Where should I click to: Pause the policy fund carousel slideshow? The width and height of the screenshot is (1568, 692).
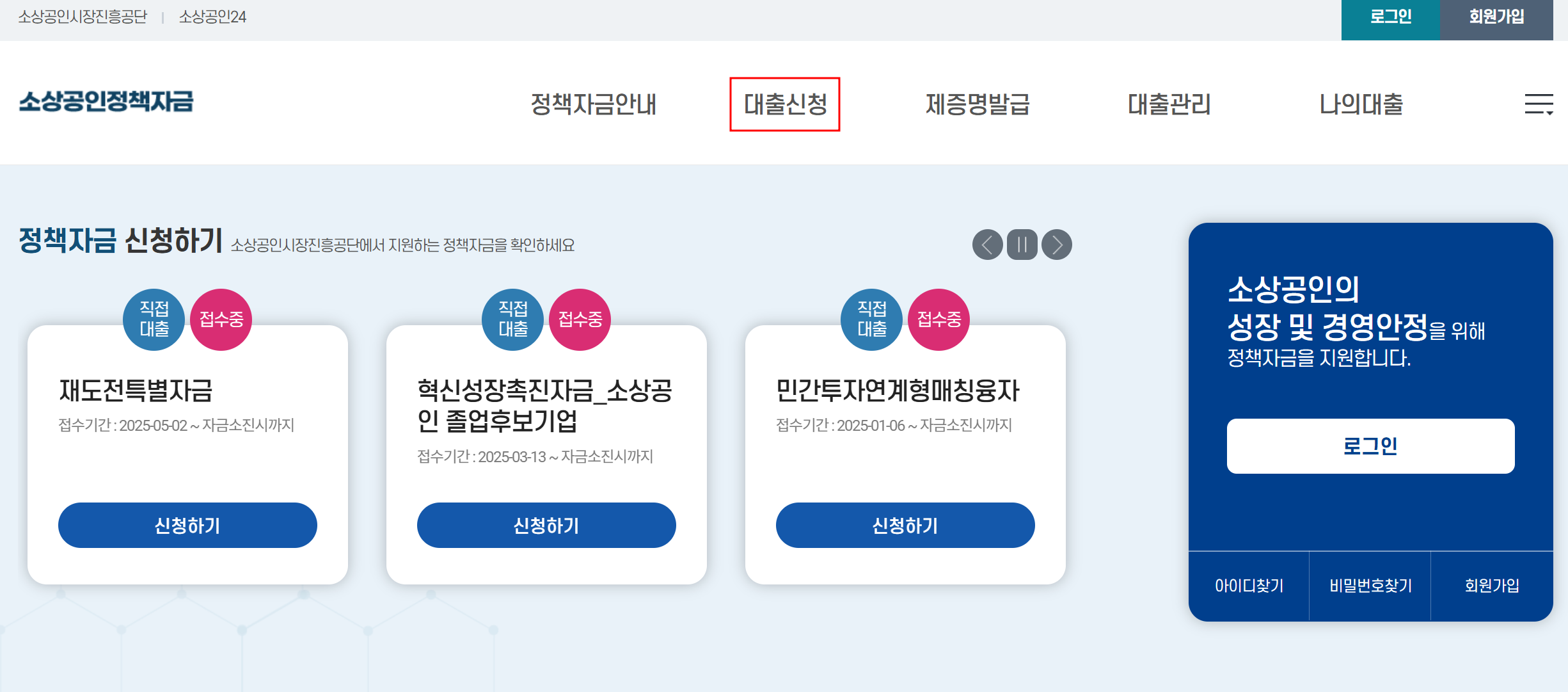[1021, 245]
